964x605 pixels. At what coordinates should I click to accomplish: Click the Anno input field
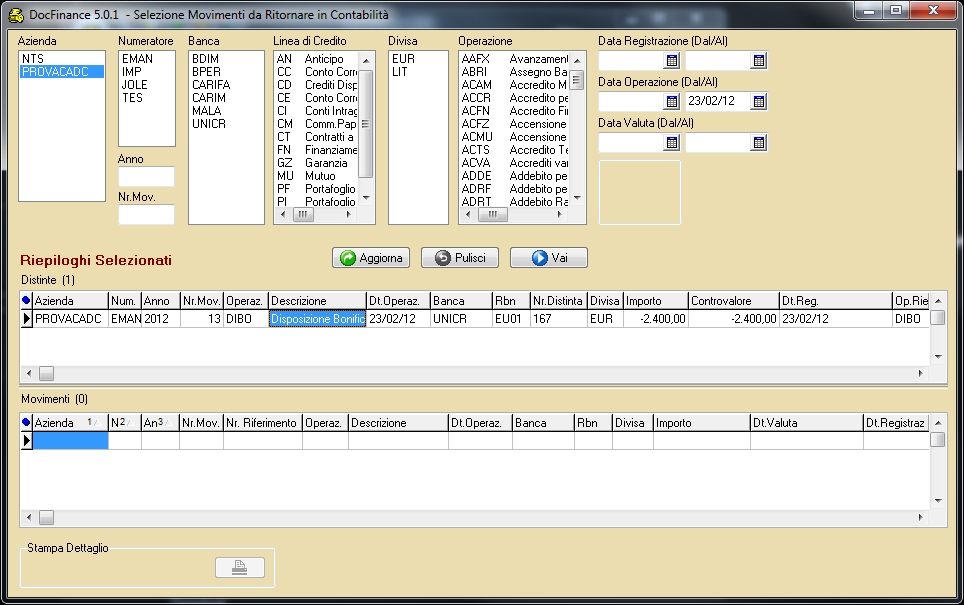(x=146, y=177)
